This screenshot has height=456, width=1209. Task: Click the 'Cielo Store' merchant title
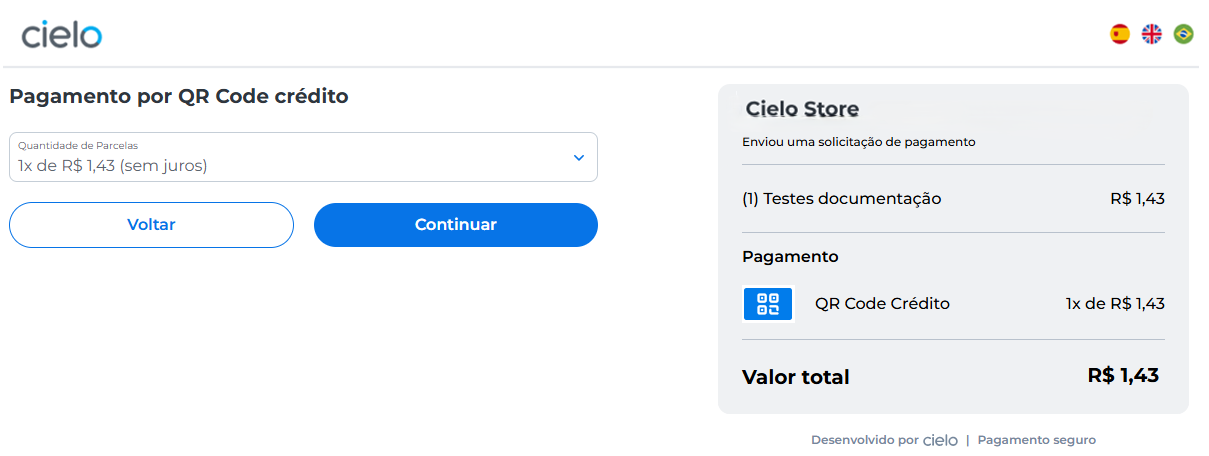802,109
